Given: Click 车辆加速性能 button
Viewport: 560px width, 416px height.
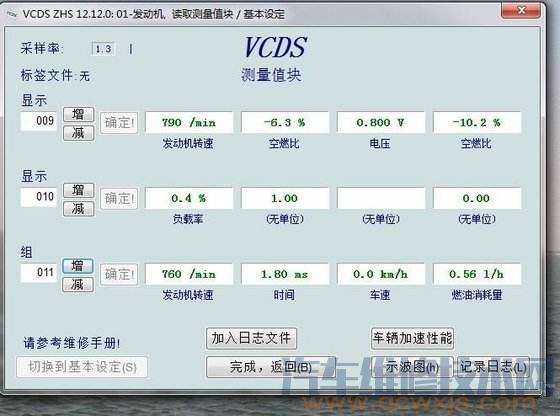Looking at the screenshot, I should [x=412, y=338].
